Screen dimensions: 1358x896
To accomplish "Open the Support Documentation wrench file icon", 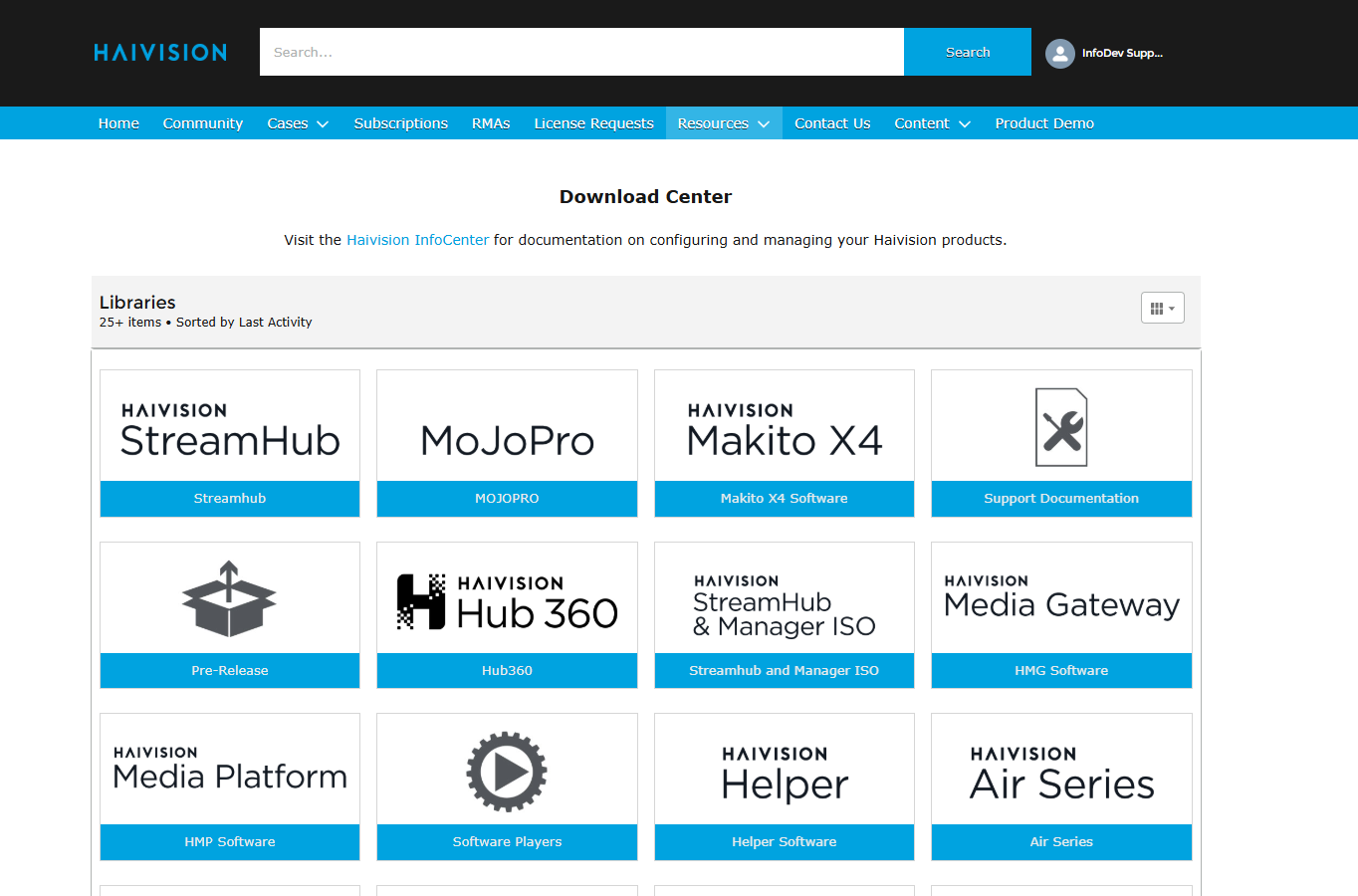I will 1061,427.
